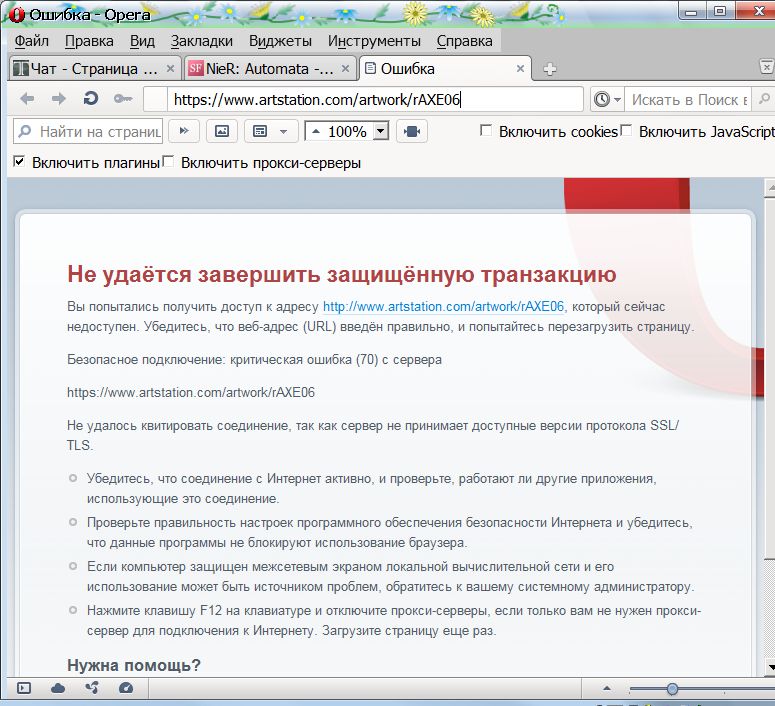The image size is (775, 706).
Task: Click Opera Turbo speedometer icon
Action: pyautogui.click(x=126, y=688)
